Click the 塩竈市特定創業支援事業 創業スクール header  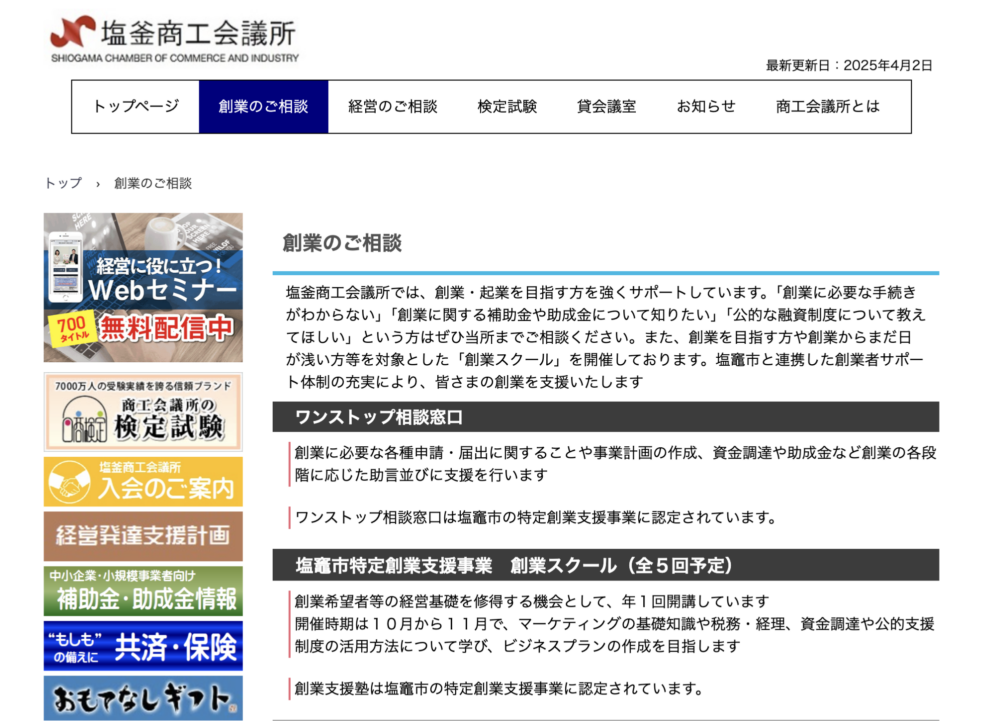tap(606, 565)
